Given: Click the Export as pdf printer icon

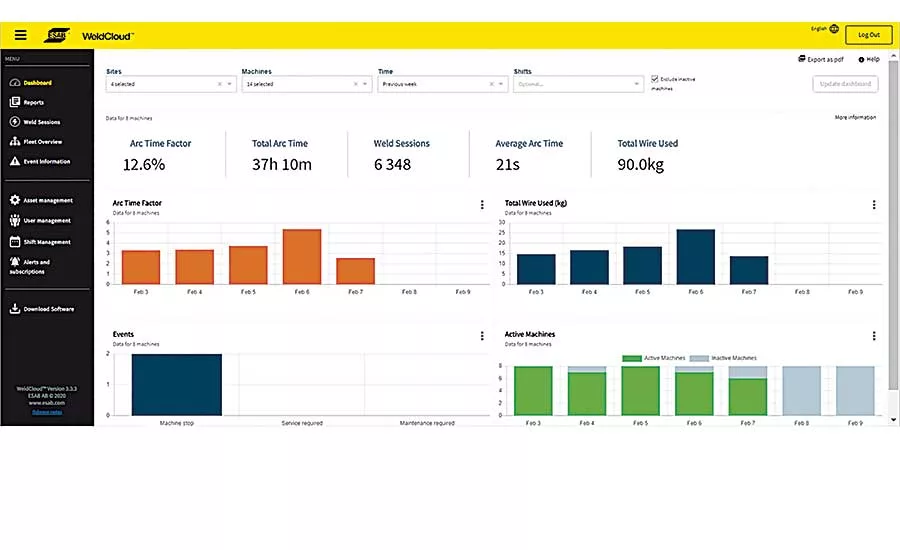Looking at the screenshot, I should pyautogui.click(x=802, y=59).
